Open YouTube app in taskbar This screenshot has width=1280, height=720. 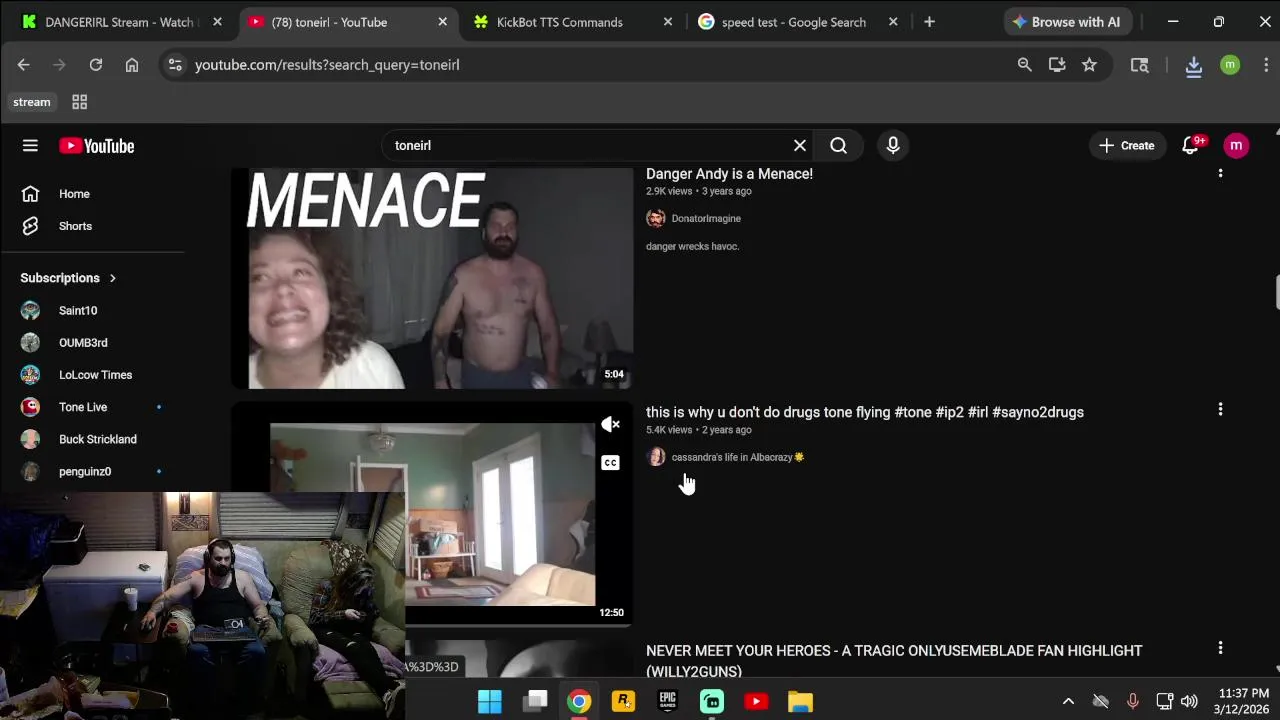click(x=756, y=701)
